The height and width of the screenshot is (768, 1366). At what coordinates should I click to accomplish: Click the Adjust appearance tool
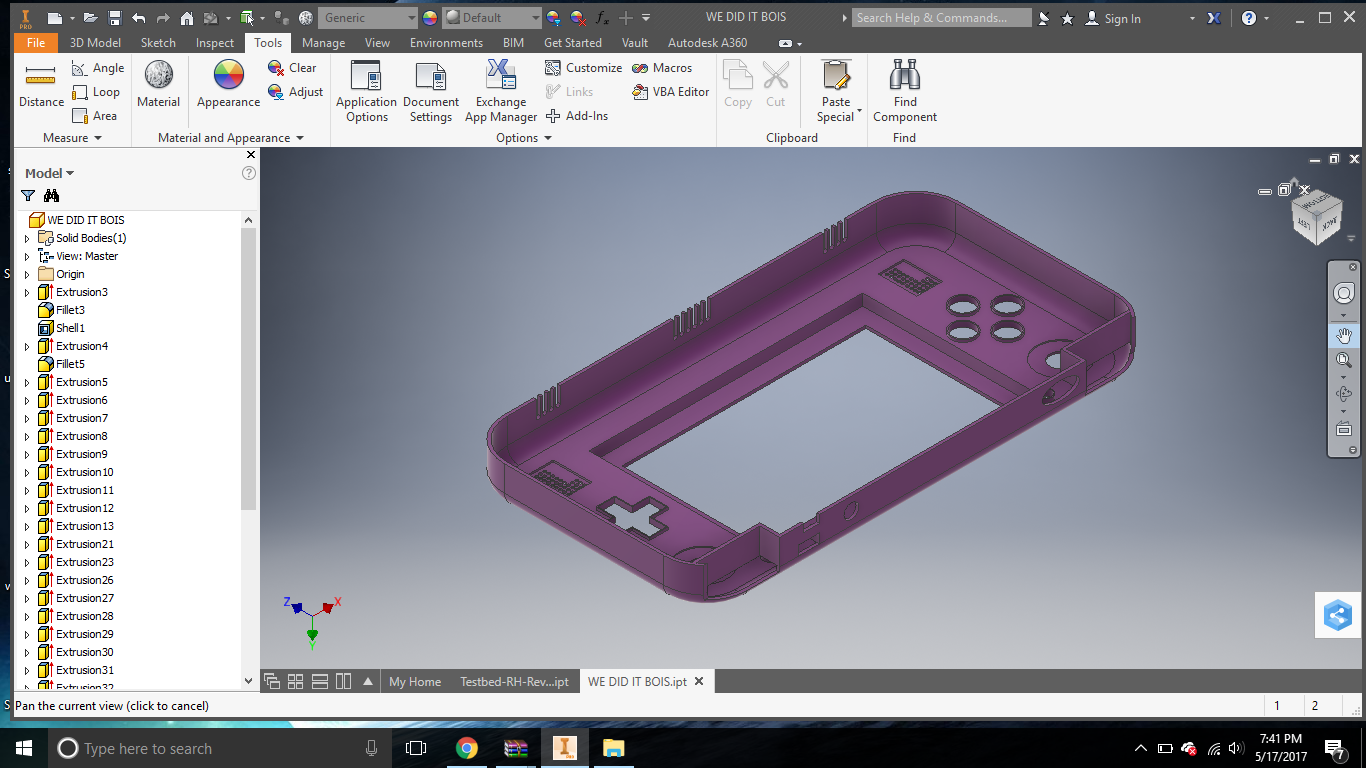click(295, 92)
